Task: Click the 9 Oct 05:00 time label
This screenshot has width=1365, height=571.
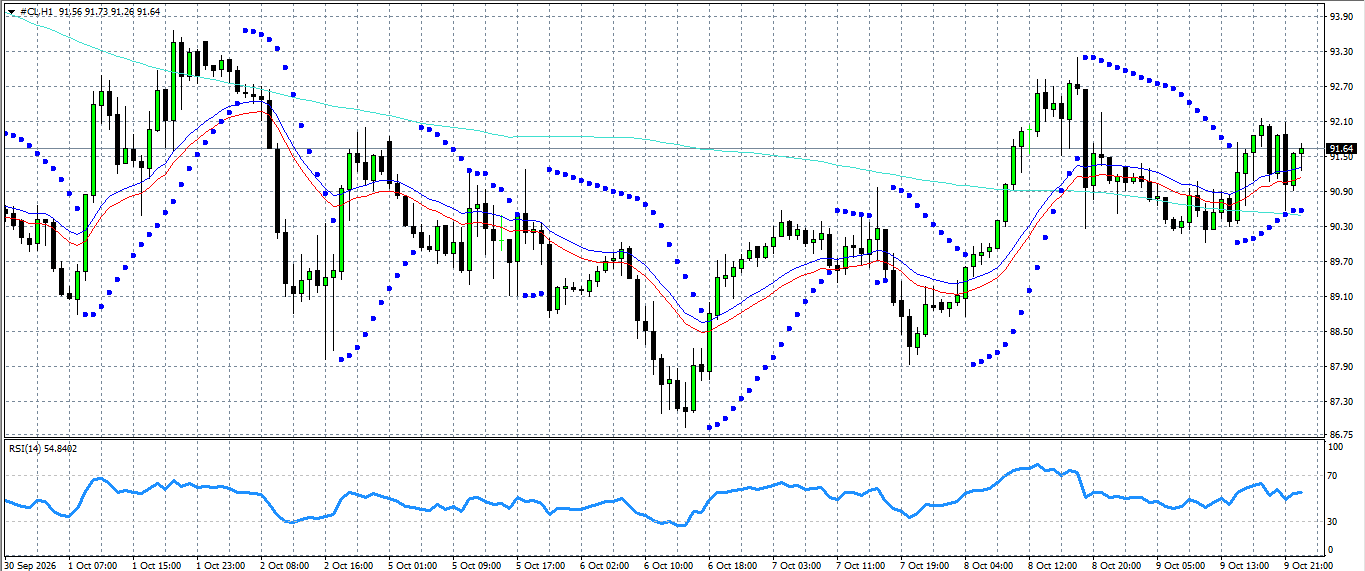Action: click(1181, 565)
